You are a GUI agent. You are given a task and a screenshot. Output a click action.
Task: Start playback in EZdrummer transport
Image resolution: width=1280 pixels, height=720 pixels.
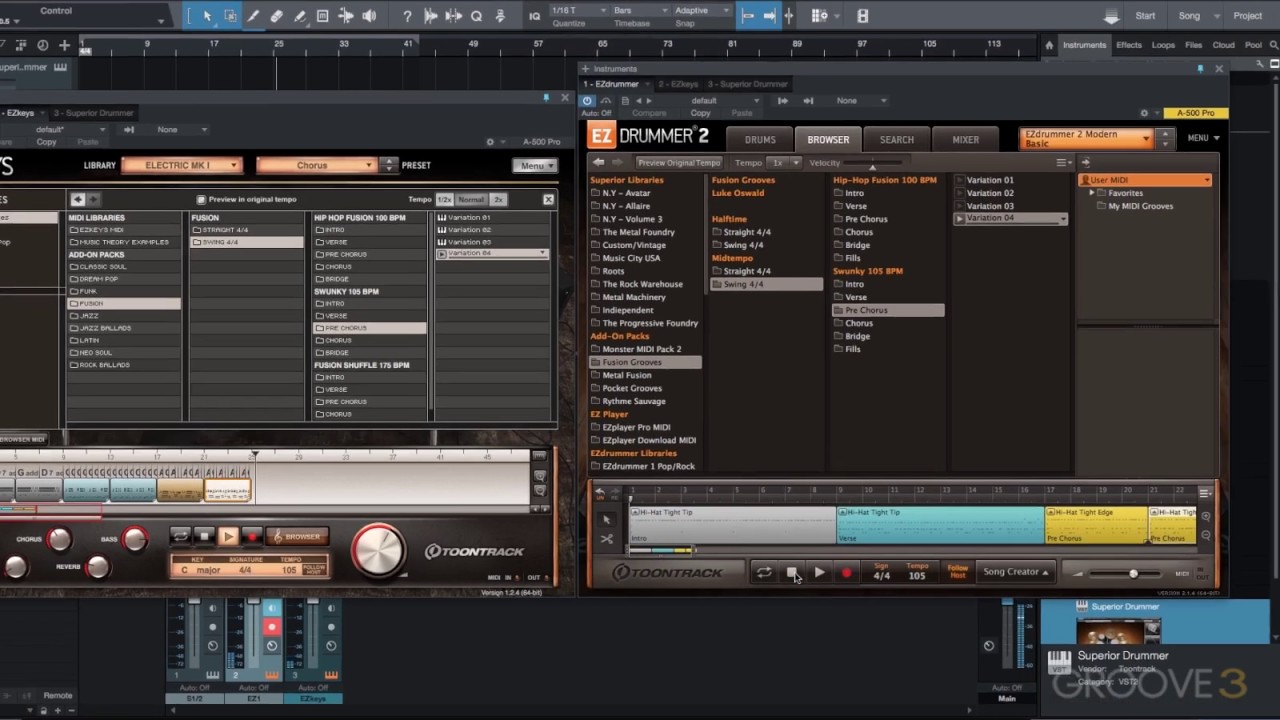(x=819, y=572)
